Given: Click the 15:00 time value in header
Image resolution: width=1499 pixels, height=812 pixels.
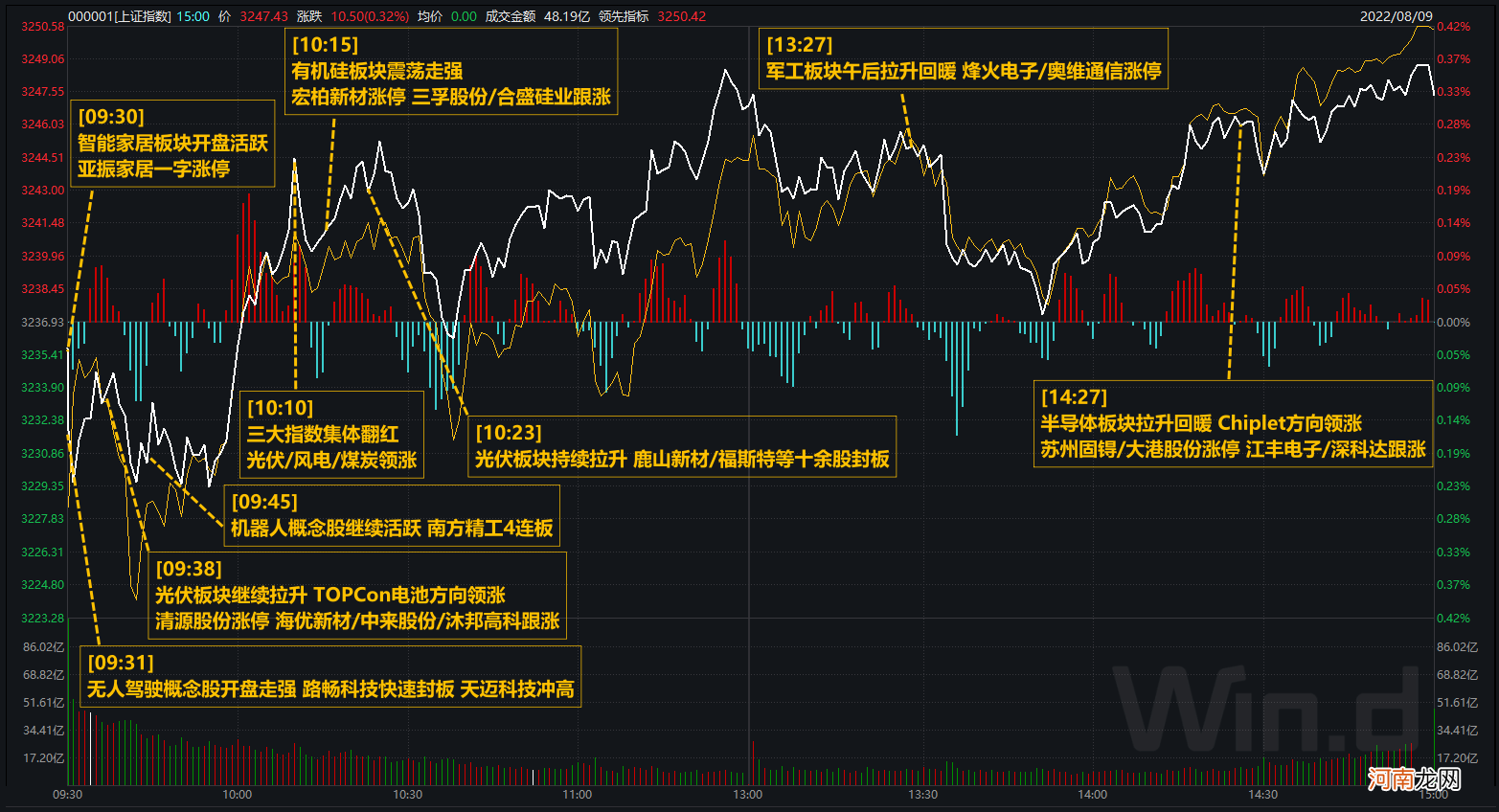Looking at the screenshot, I should point(193,16).
